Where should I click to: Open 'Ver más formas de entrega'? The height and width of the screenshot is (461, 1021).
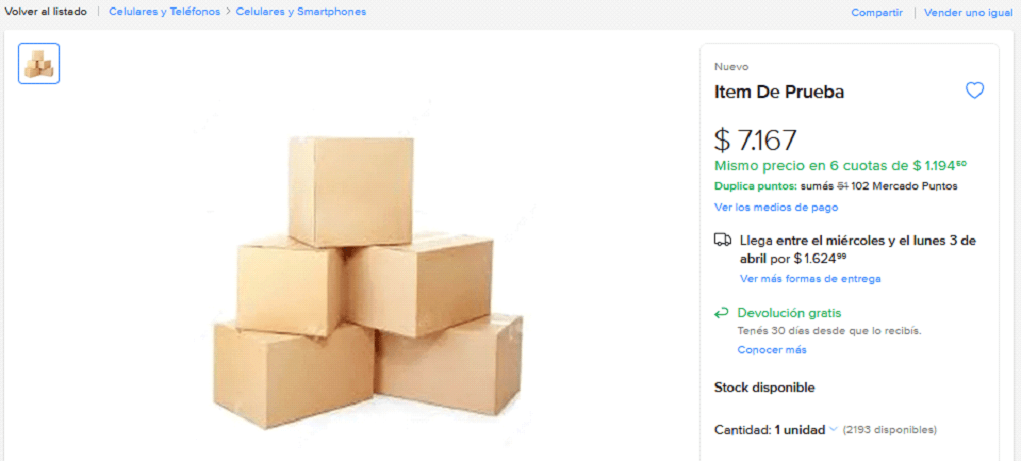click(x=810, y=278)
